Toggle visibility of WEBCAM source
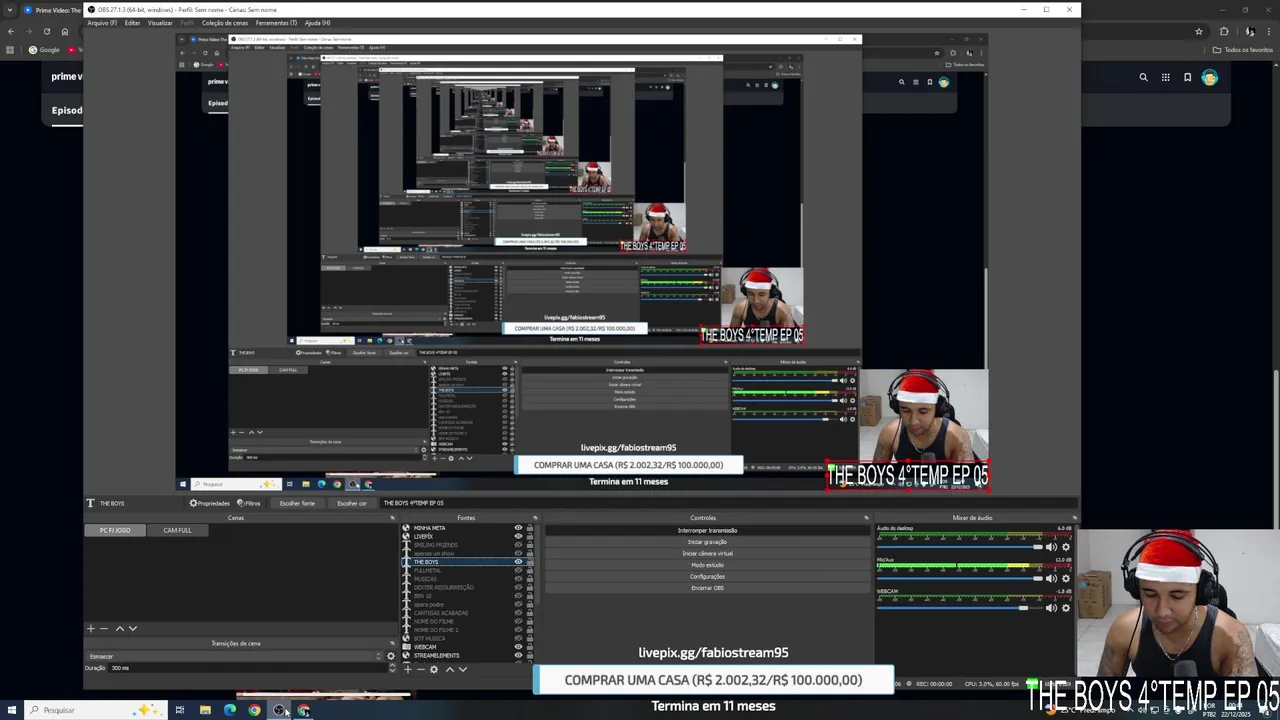Image resolution: width=1280 pixels, height=720 pixels. tap(518, 647)
